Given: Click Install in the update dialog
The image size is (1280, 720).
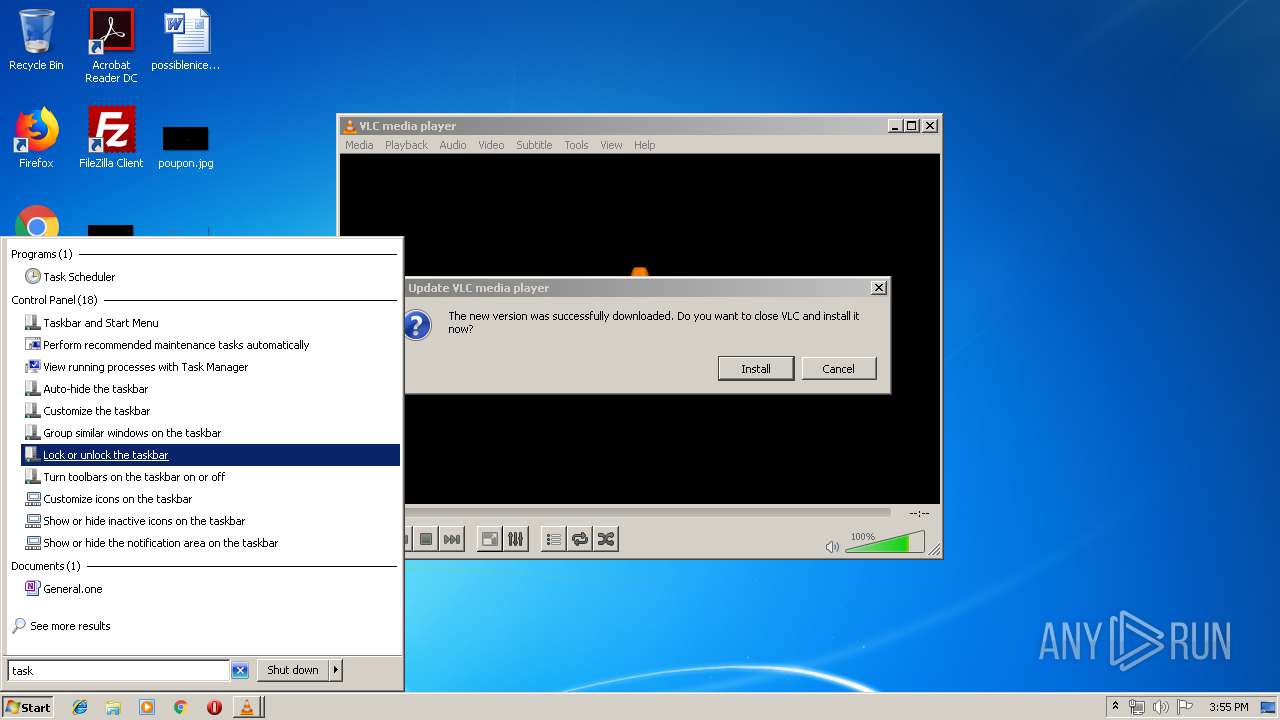Looking at the screenshot, I should click(756, 368).
